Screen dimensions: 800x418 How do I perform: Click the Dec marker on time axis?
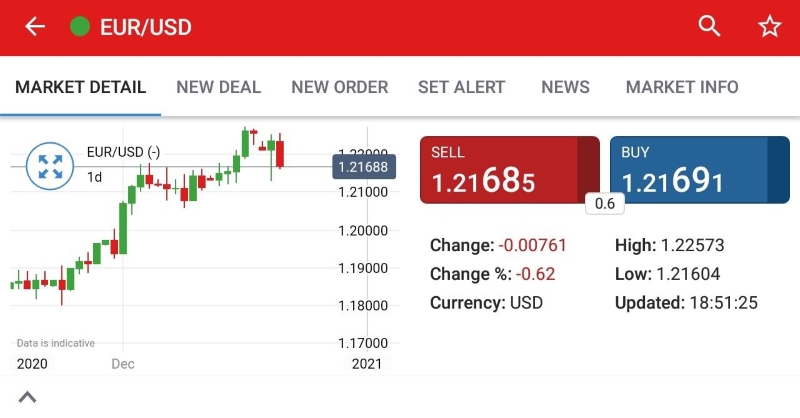point(122,364)
